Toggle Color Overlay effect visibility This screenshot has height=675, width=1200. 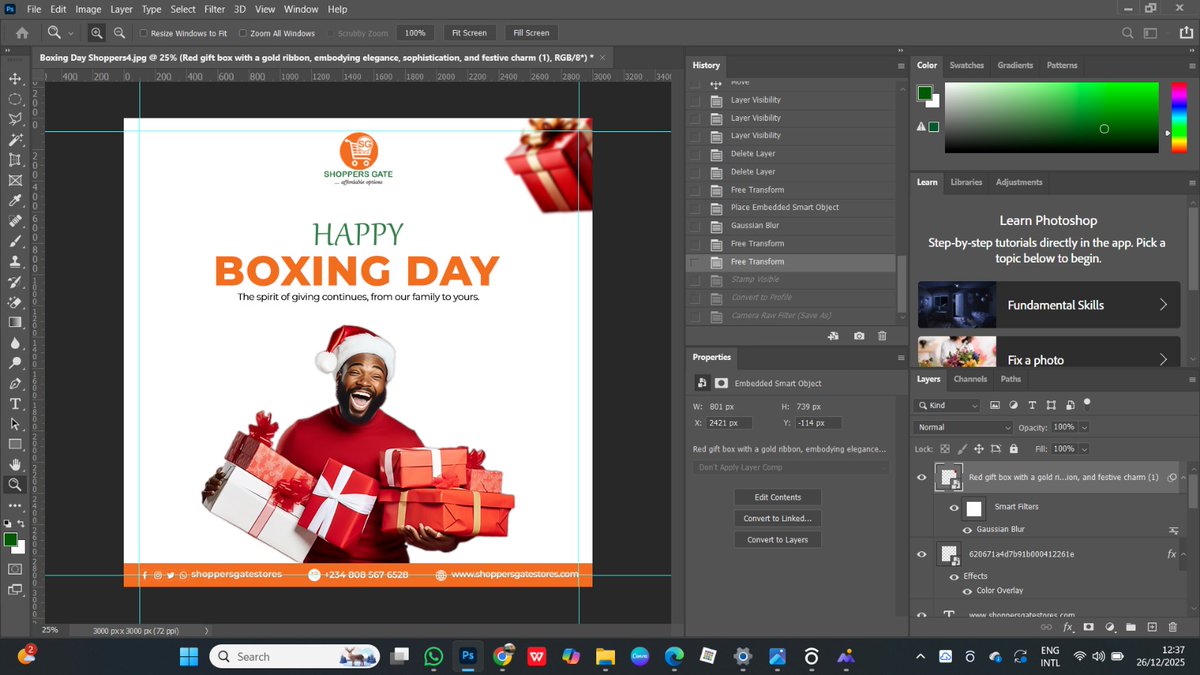coord(967,591)
